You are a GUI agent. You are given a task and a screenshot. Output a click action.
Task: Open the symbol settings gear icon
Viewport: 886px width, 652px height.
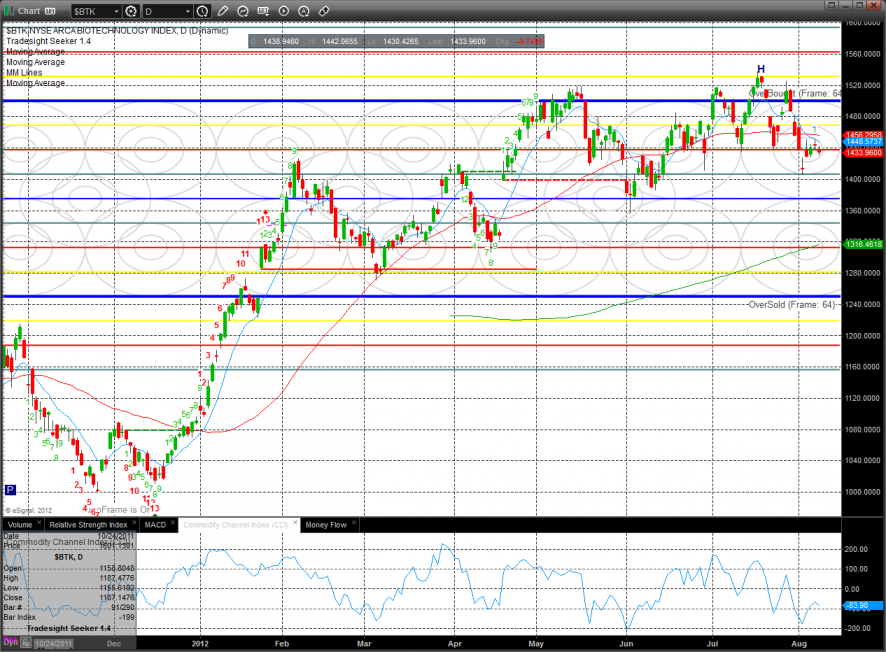tap(131, 11)
